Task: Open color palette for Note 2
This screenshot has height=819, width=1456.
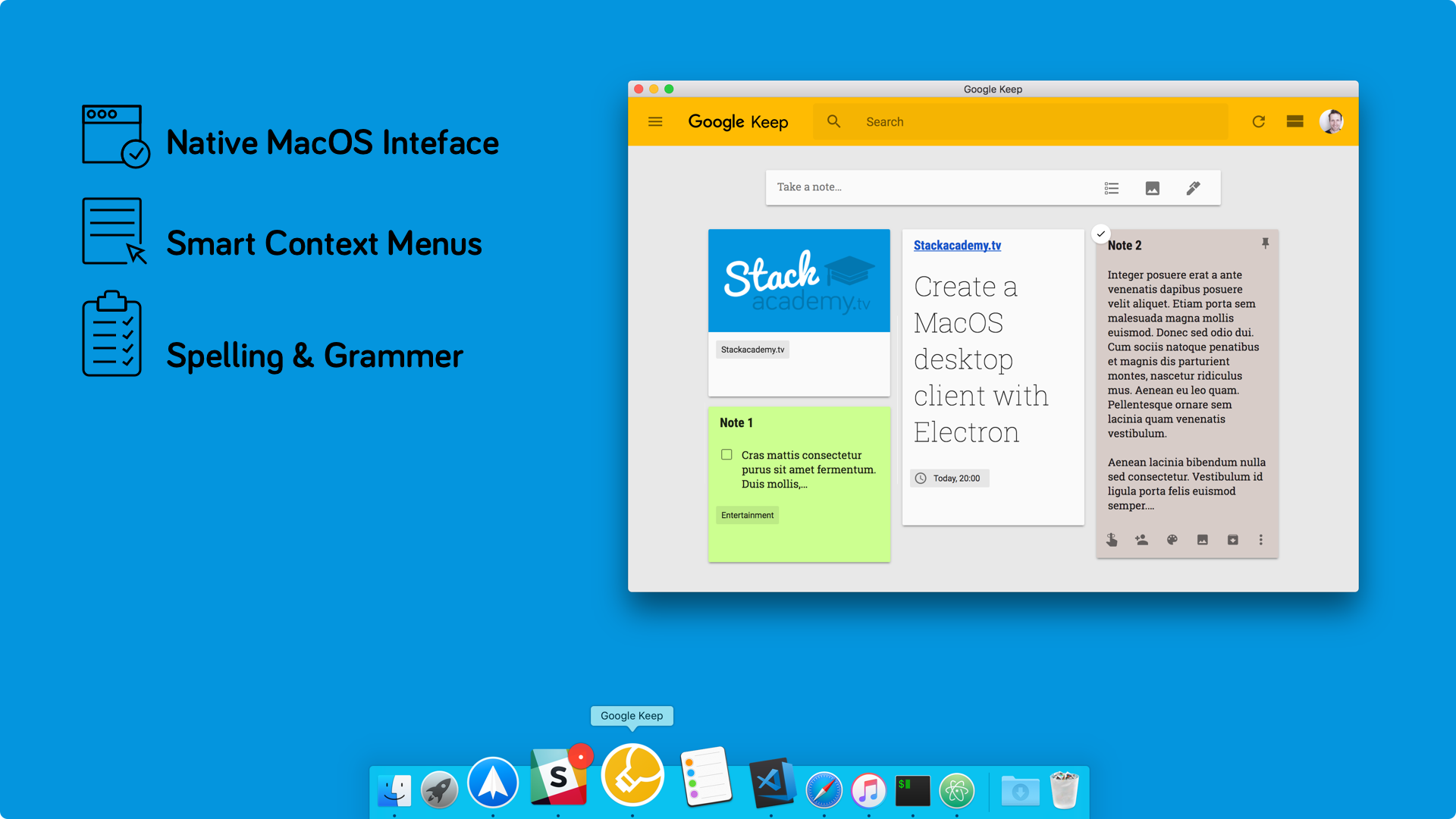Action: click(1172, 540)
